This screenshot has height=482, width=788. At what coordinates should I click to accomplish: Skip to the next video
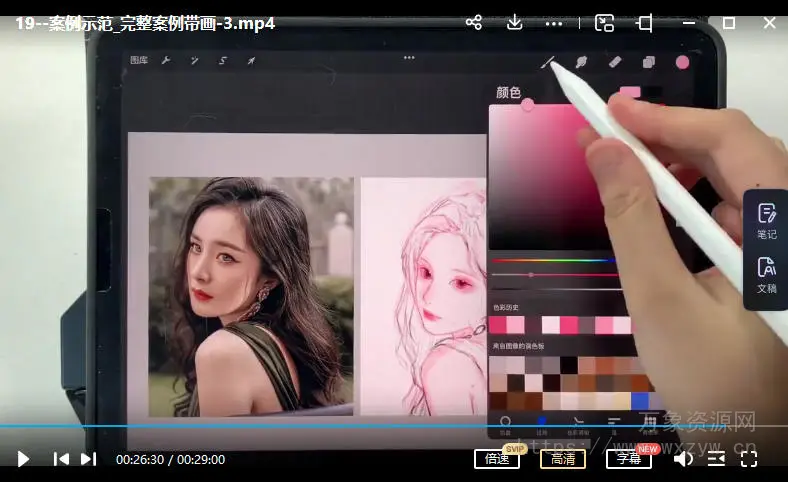point(88,459)
